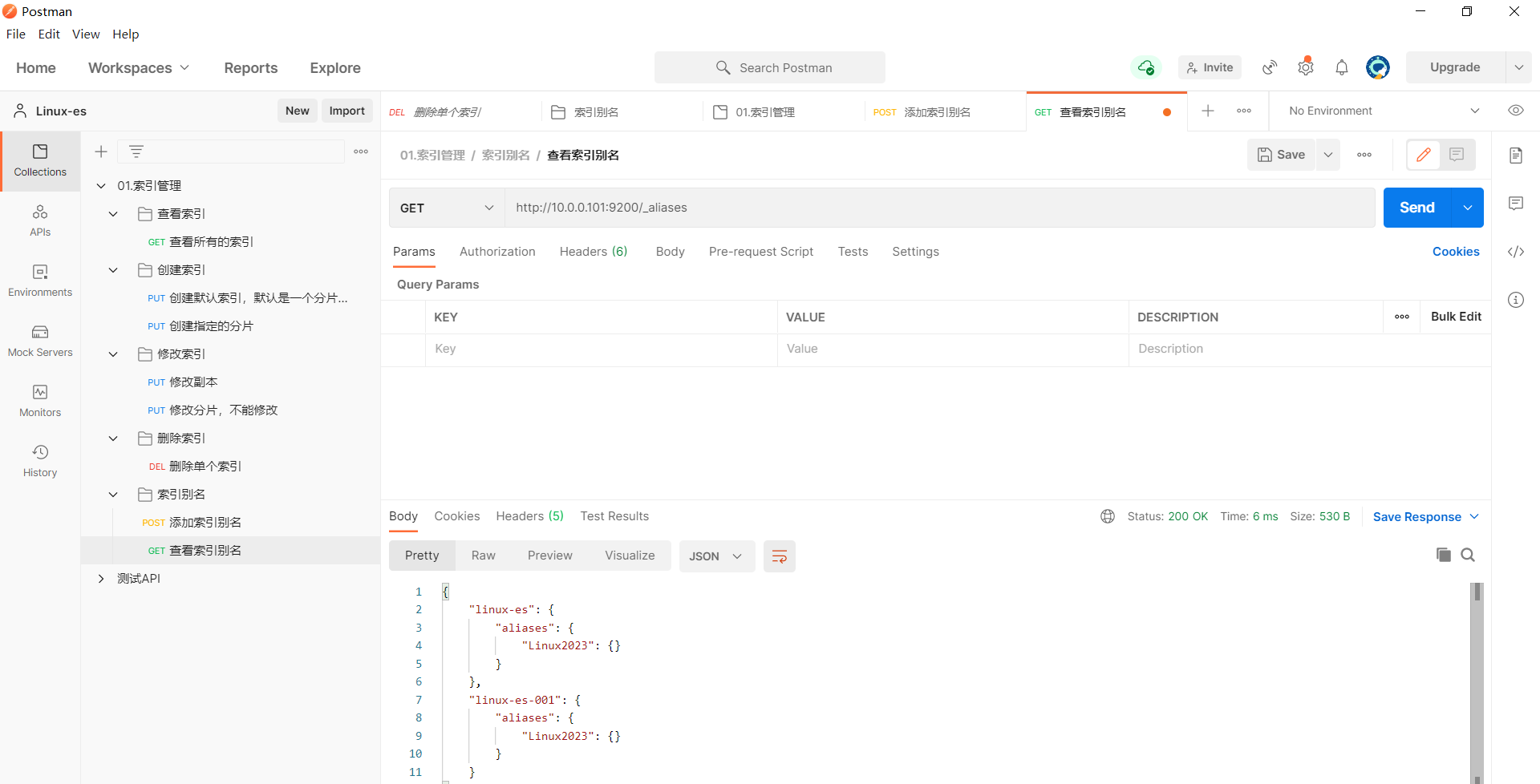Viewport: 1540px width, 784px height.
Task: Switch to comment mode icon
Action: [1457, 155]
